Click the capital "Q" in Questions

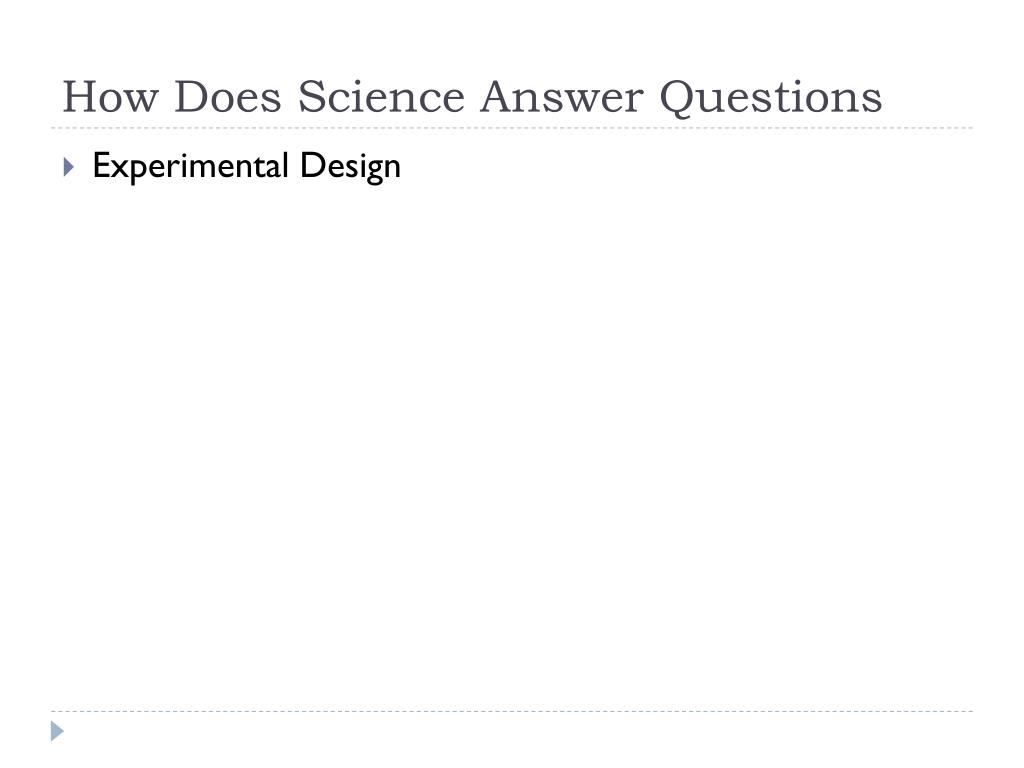(x=679, y=100)
